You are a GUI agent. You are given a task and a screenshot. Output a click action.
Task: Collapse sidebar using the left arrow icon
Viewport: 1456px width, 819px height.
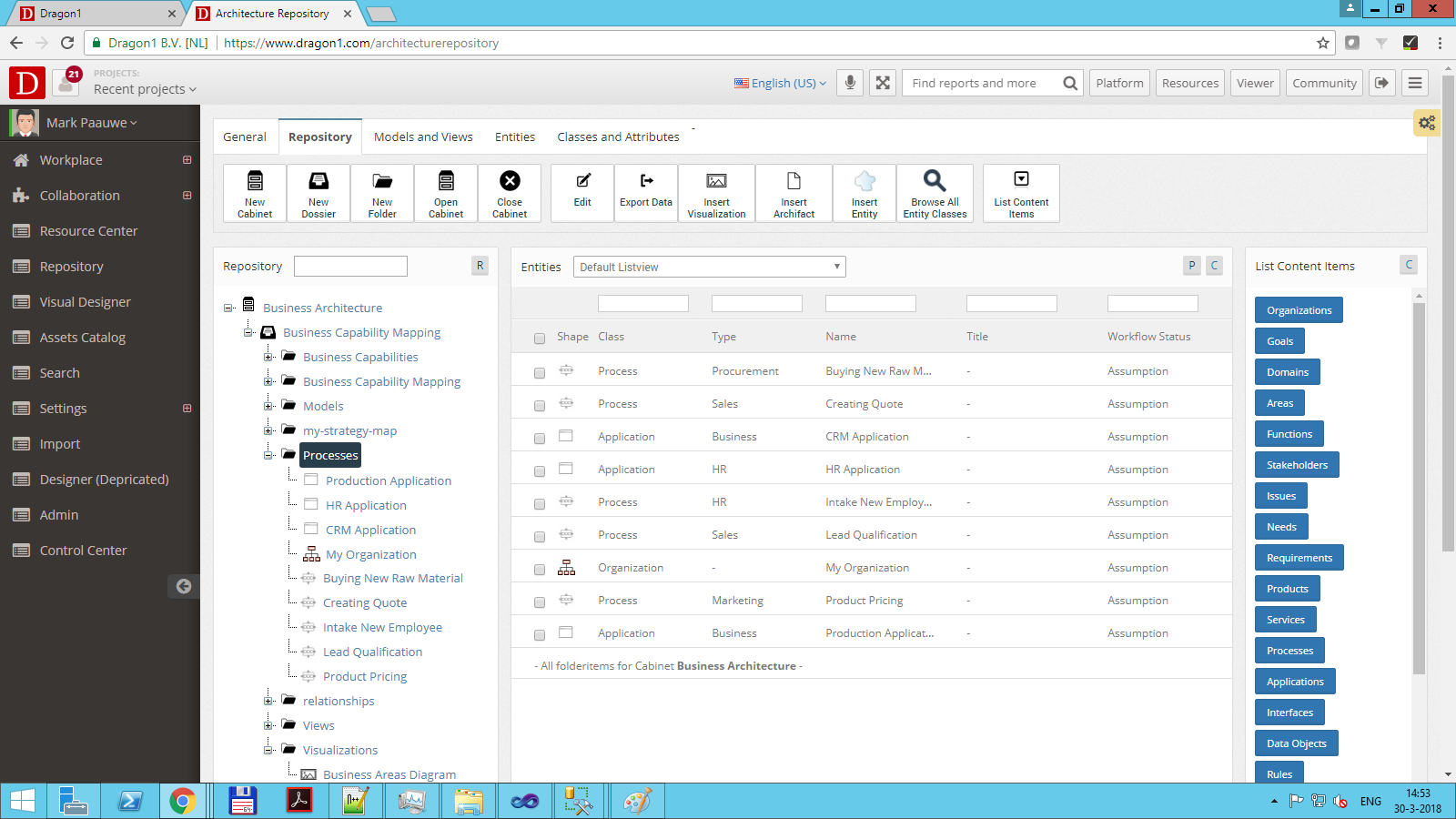[184, 586]
